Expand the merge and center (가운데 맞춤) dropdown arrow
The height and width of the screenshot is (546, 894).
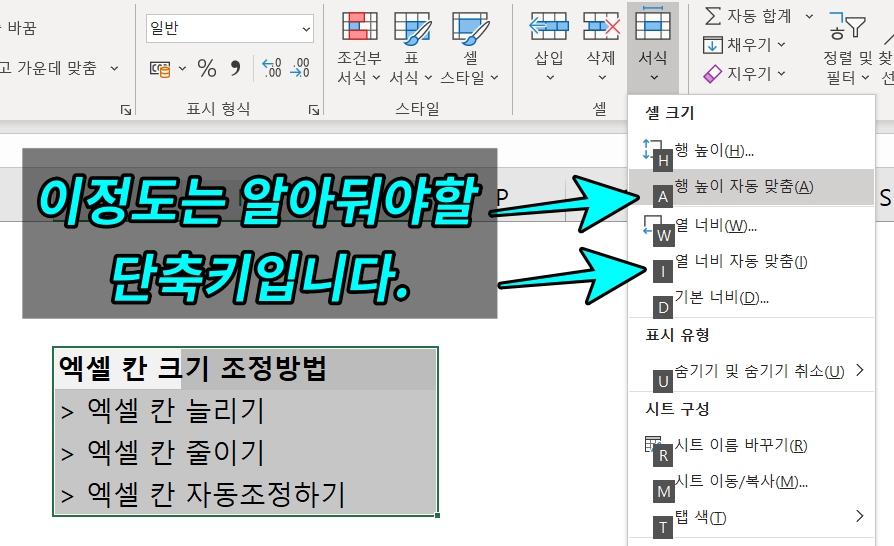click(114, 68)
